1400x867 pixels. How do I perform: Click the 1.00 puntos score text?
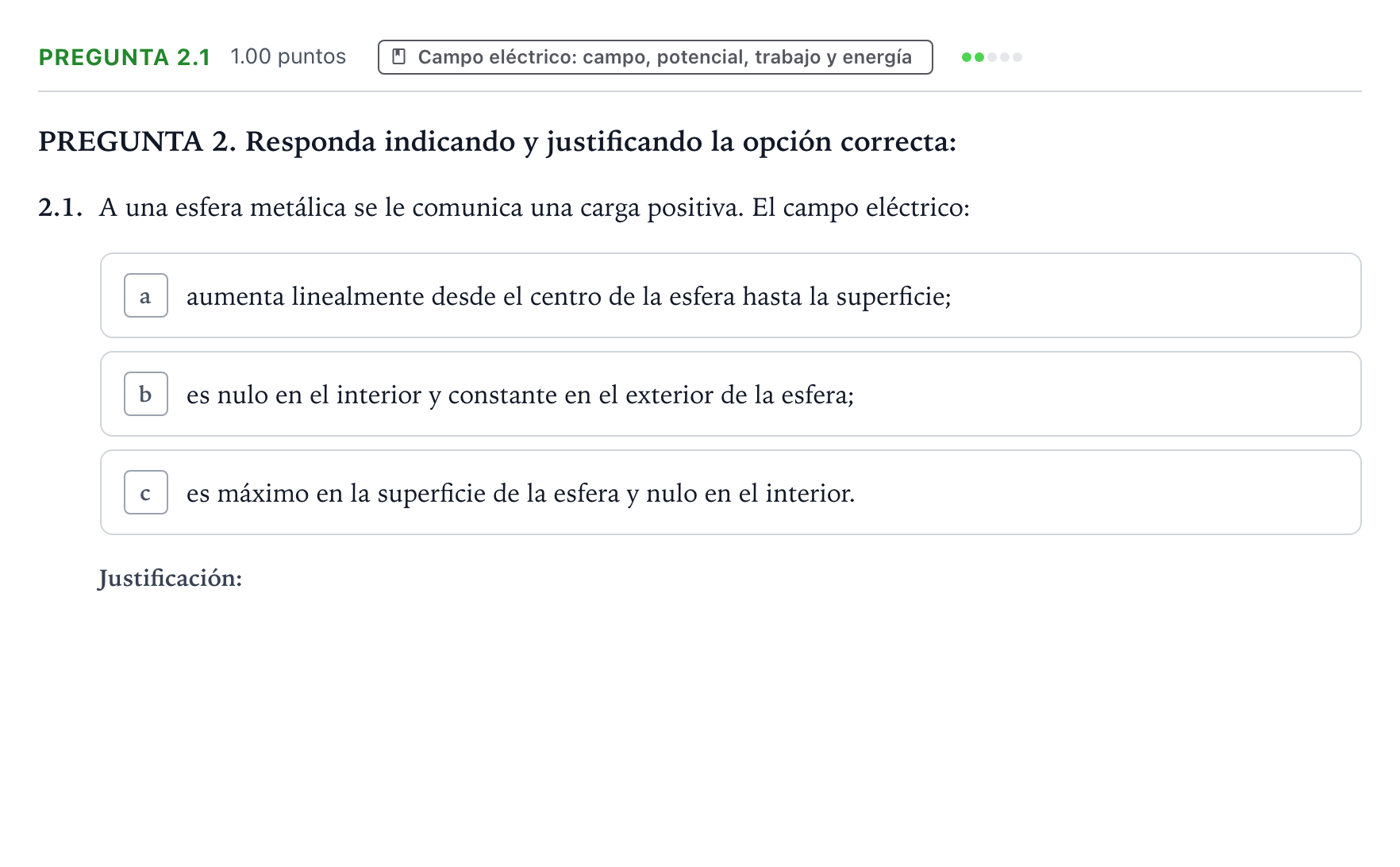coord(288,57)
